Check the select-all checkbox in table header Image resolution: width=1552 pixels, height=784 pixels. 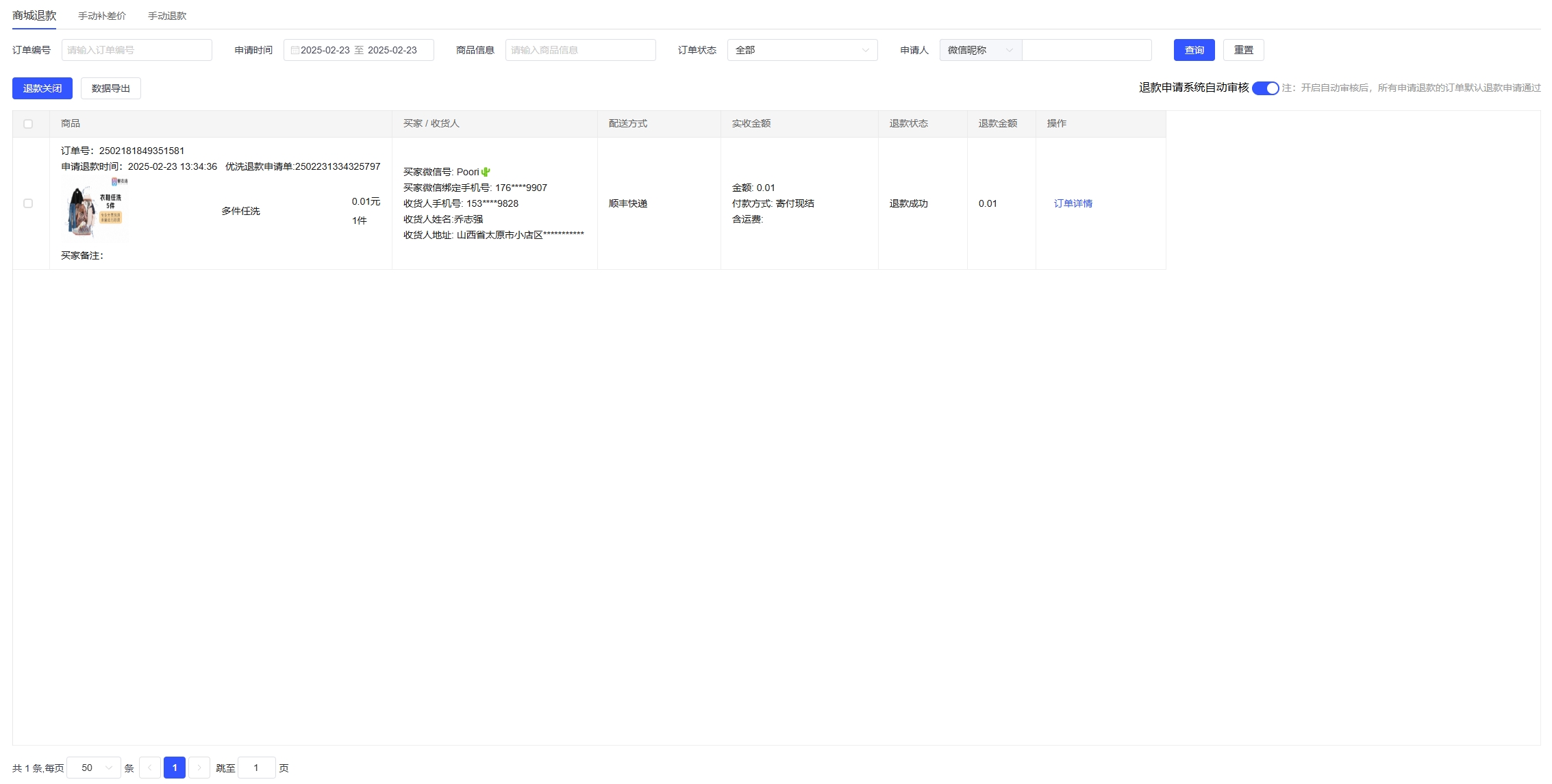click(x=28, y=124)
